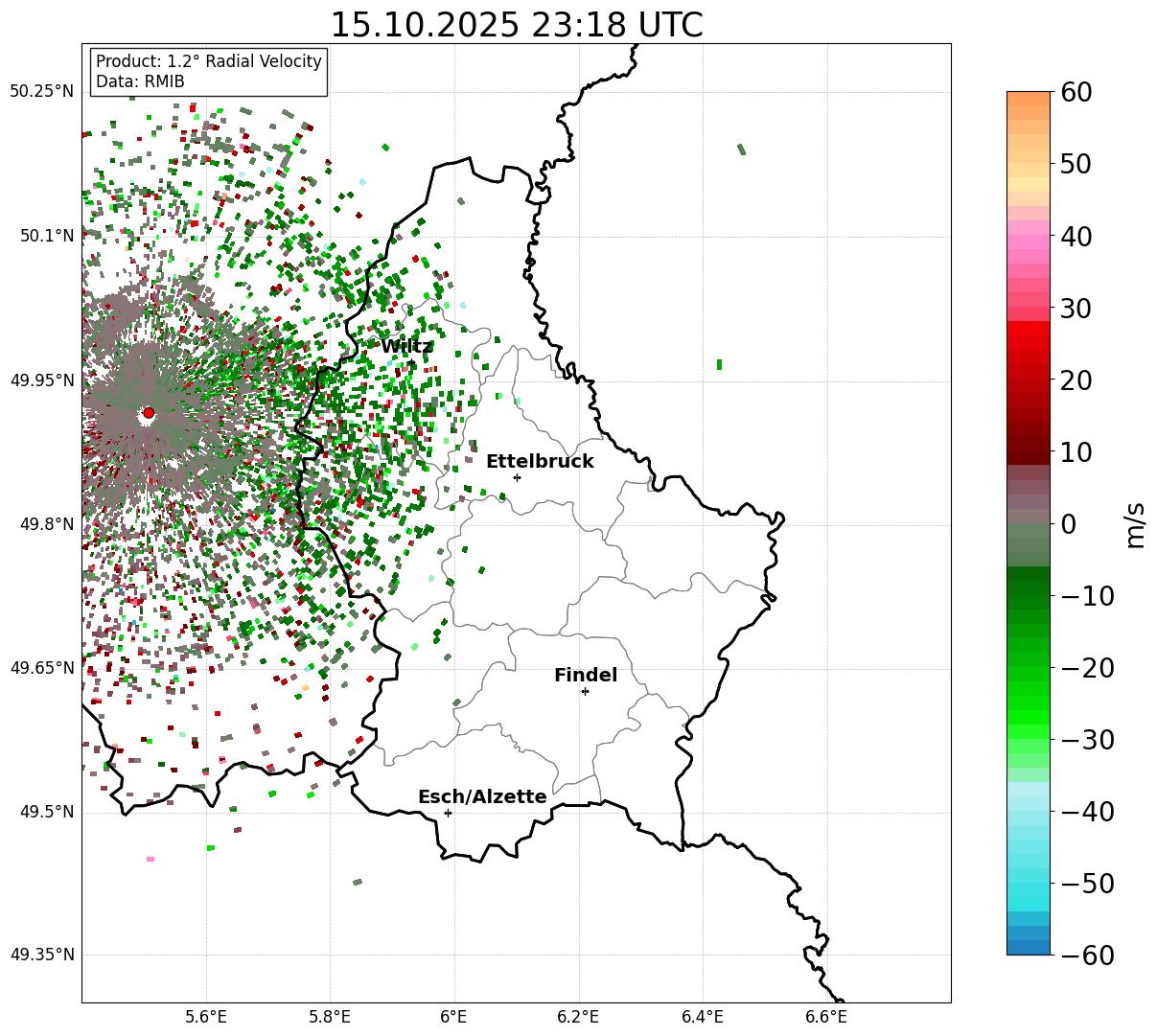The image size is (1157, 1036).
Task: Click the title 15.10.2025 23:18 UTC
Action: click(516, 25)
